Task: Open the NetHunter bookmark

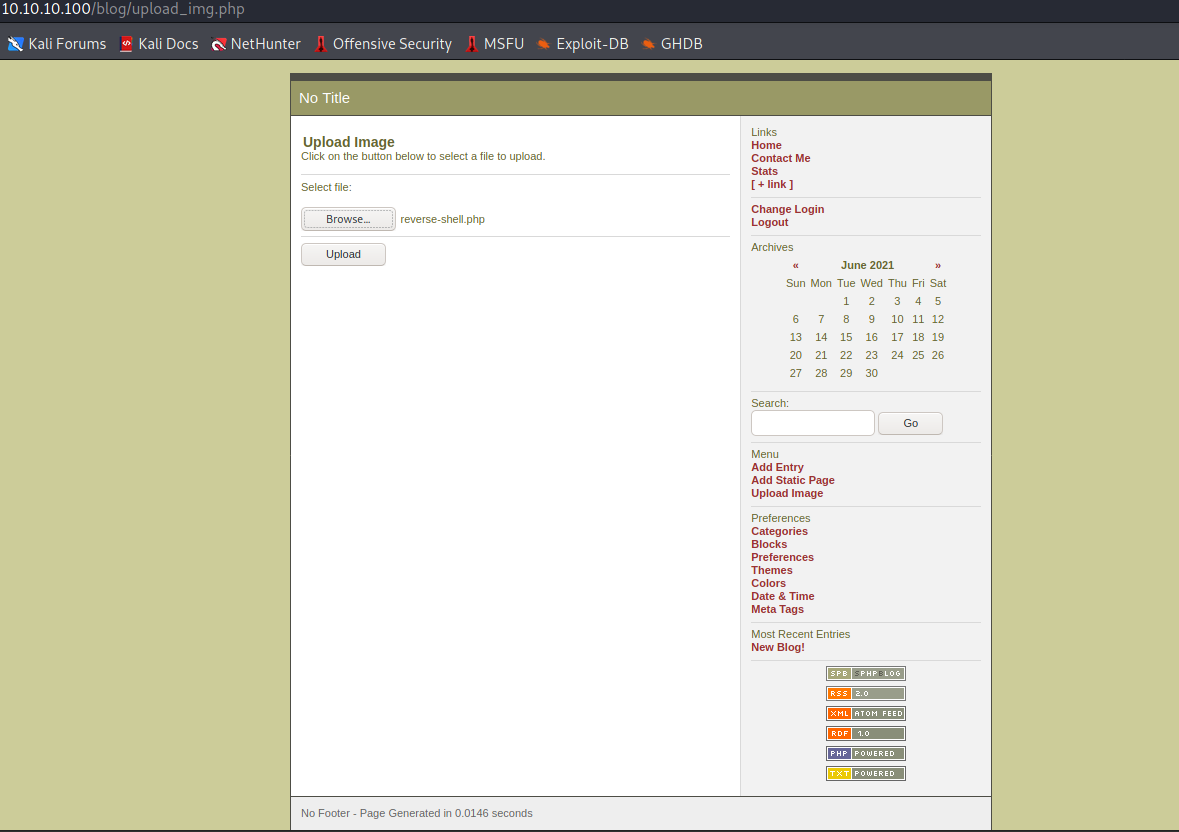Action: click(256, 44)
